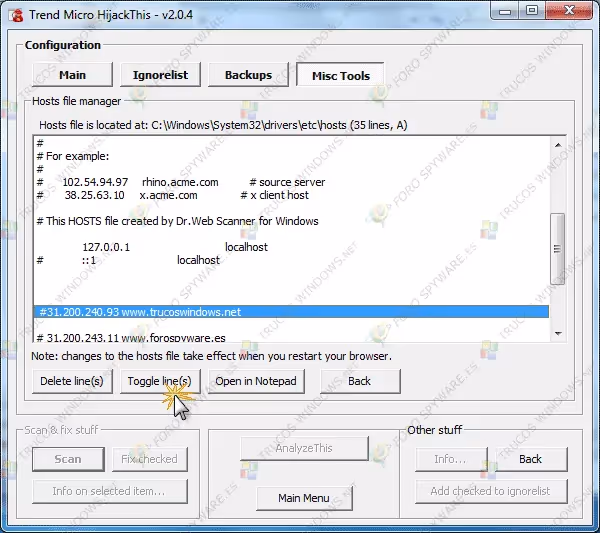600x533 pixels.
Task: Click the Scan button
Action: [x=68, y=459]
